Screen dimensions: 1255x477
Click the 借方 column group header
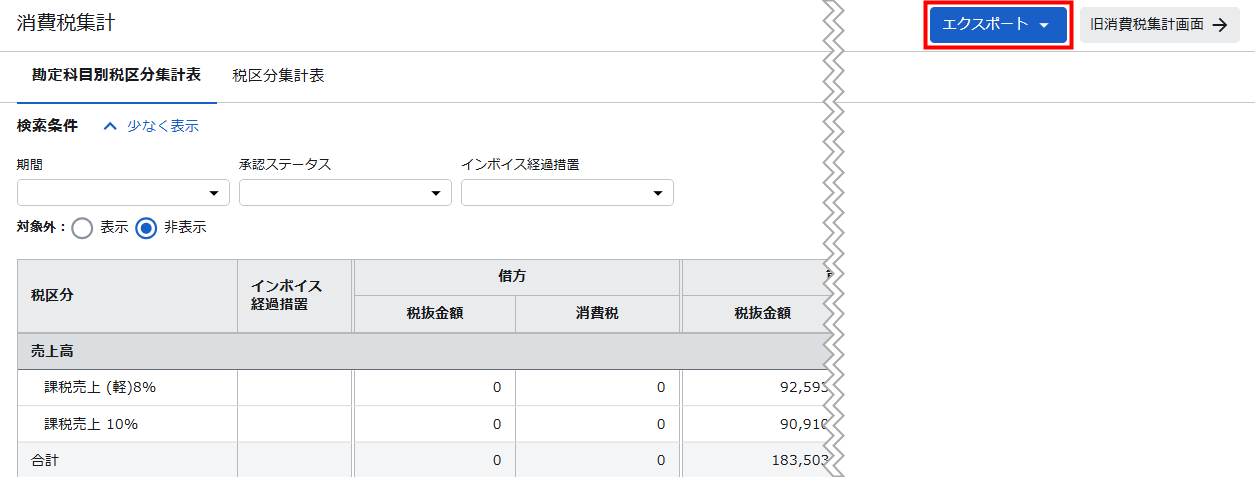click(x=515, y=277)
